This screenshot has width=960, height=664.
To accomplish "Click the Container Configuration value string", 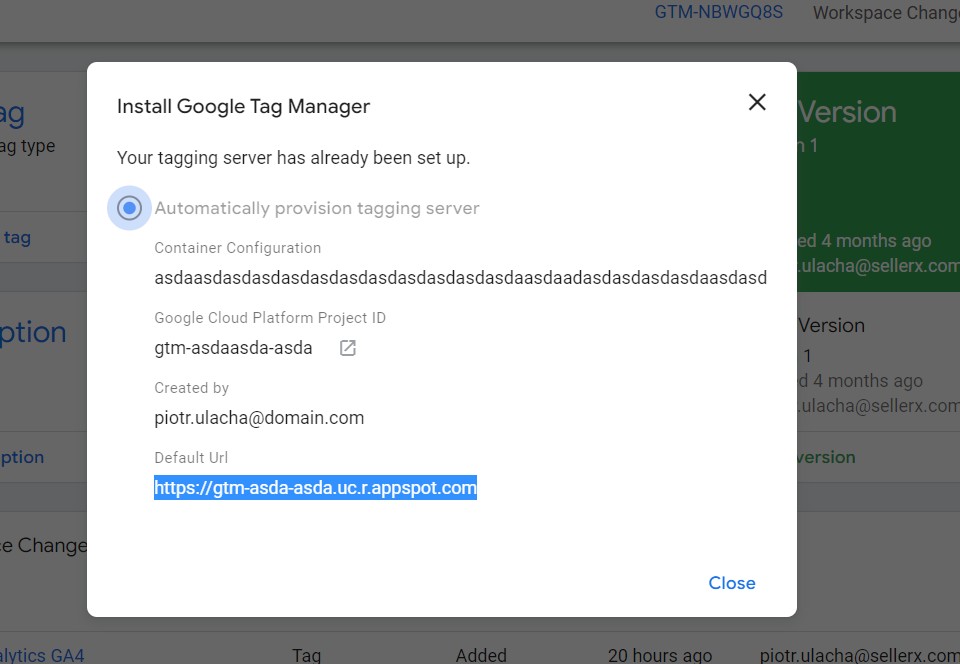I will tap(460, 278).
